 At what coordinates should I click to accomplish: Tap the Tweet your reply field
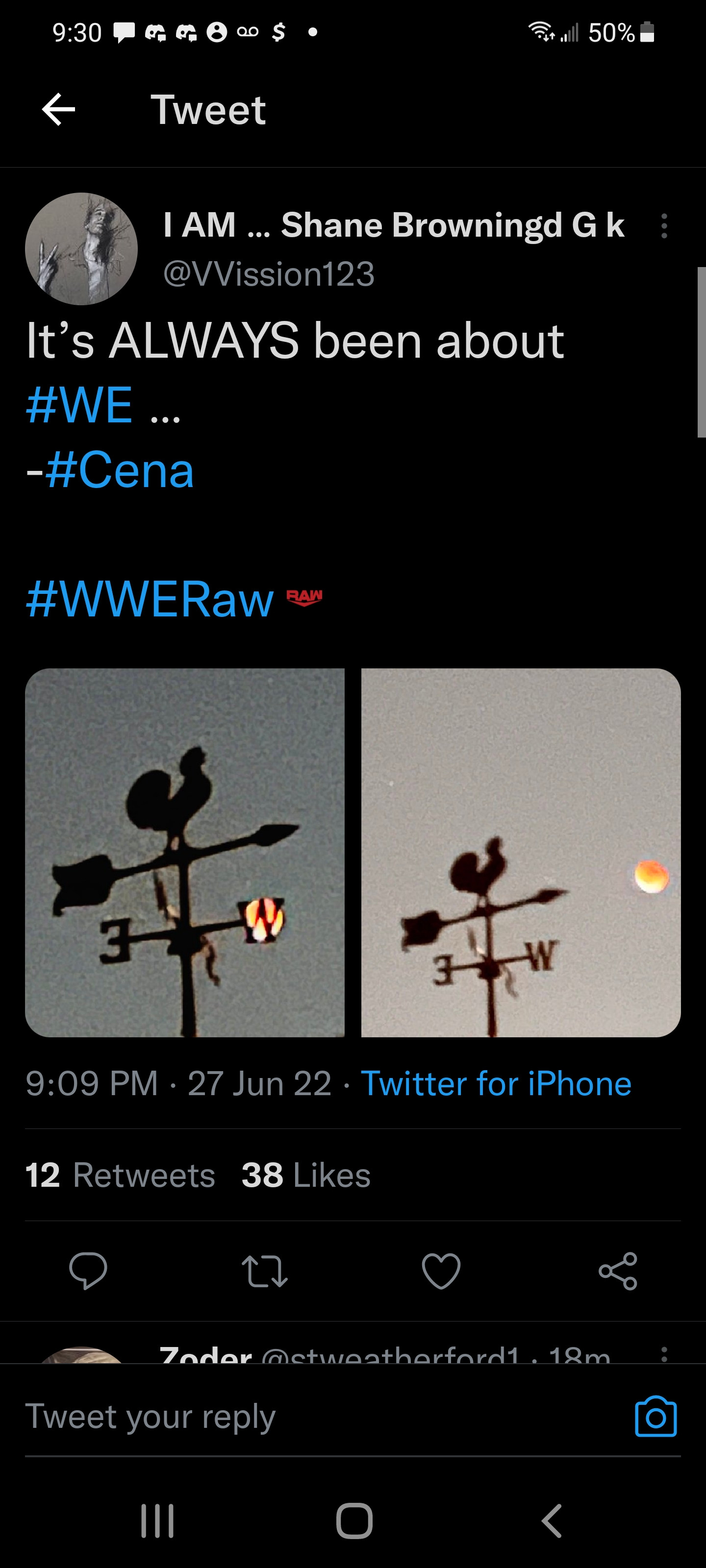304,1417
